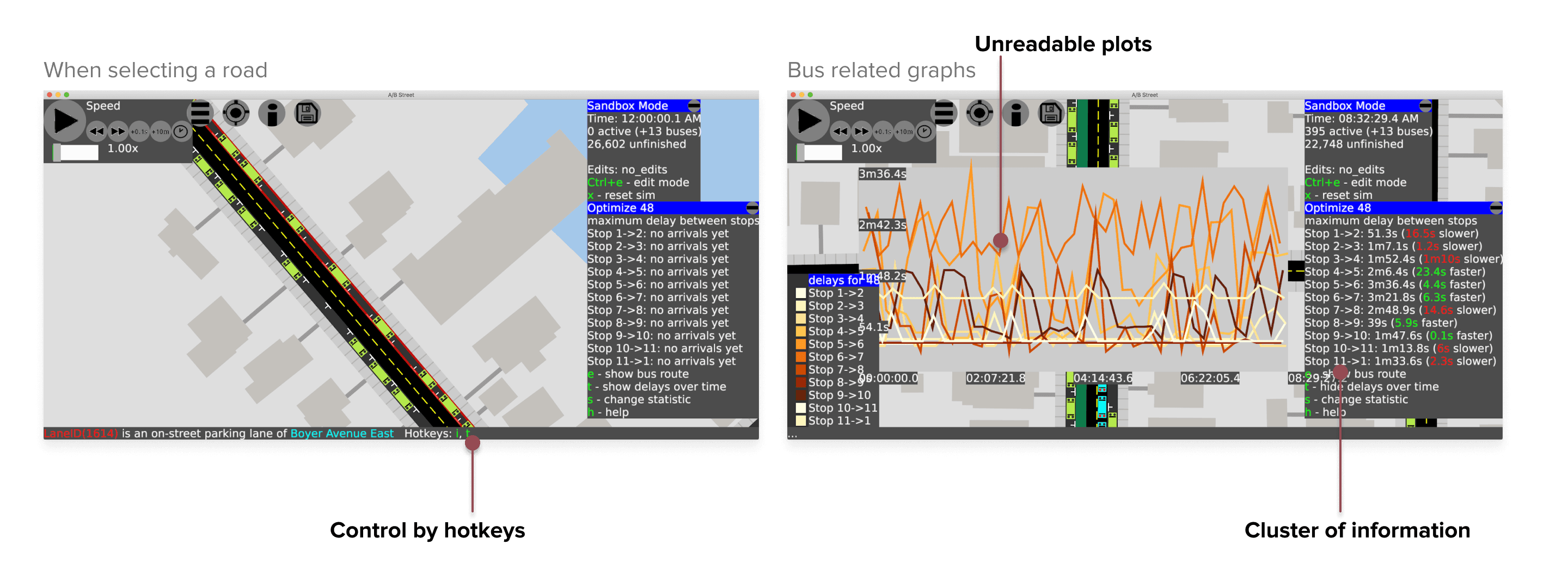This screenshot has height=569, width=1568.
Task: Collapse the Optimize 48 panel in the right screenshot
Action: 1496,208
